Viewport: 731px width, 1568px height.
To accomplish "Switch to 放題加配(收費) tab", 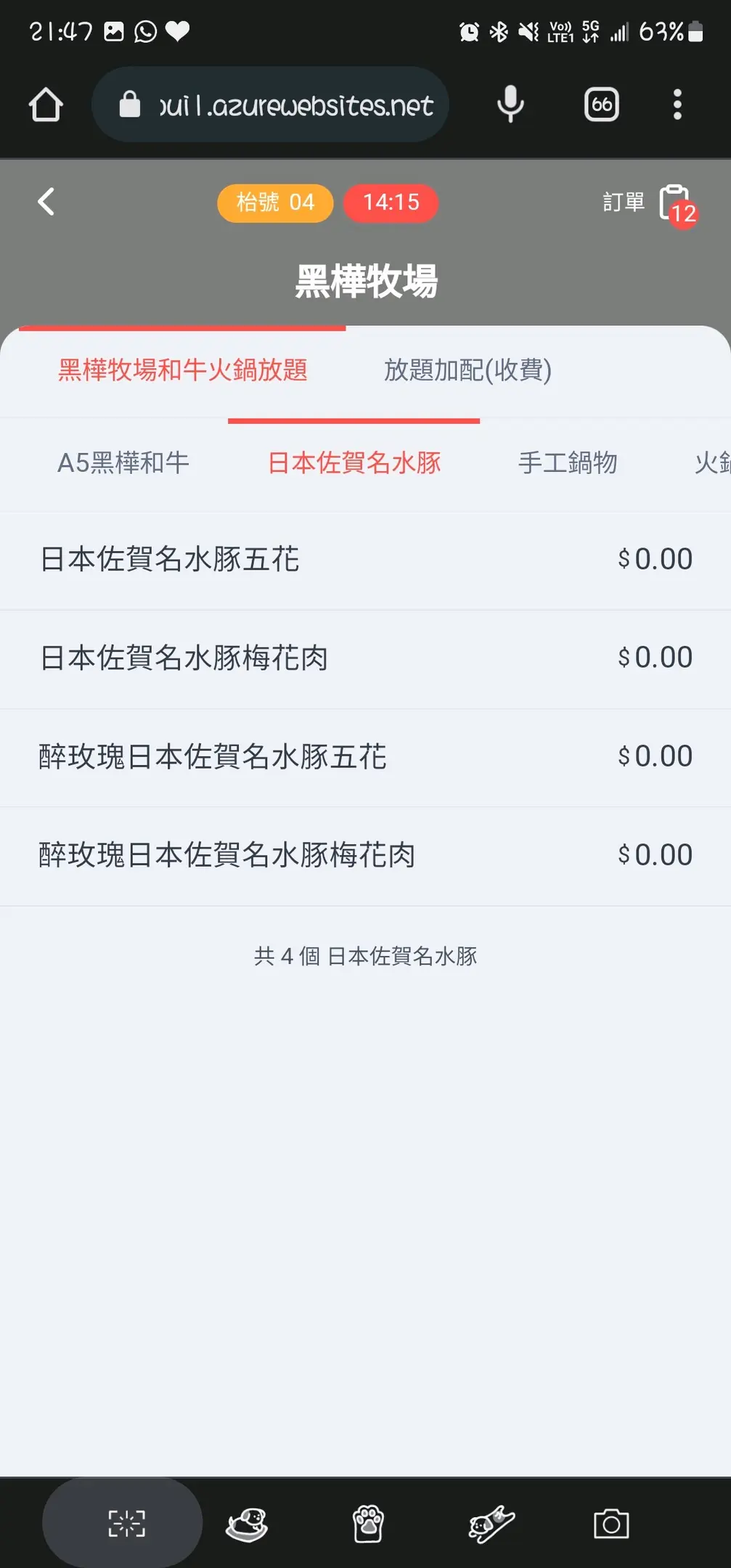I will 467,370.
